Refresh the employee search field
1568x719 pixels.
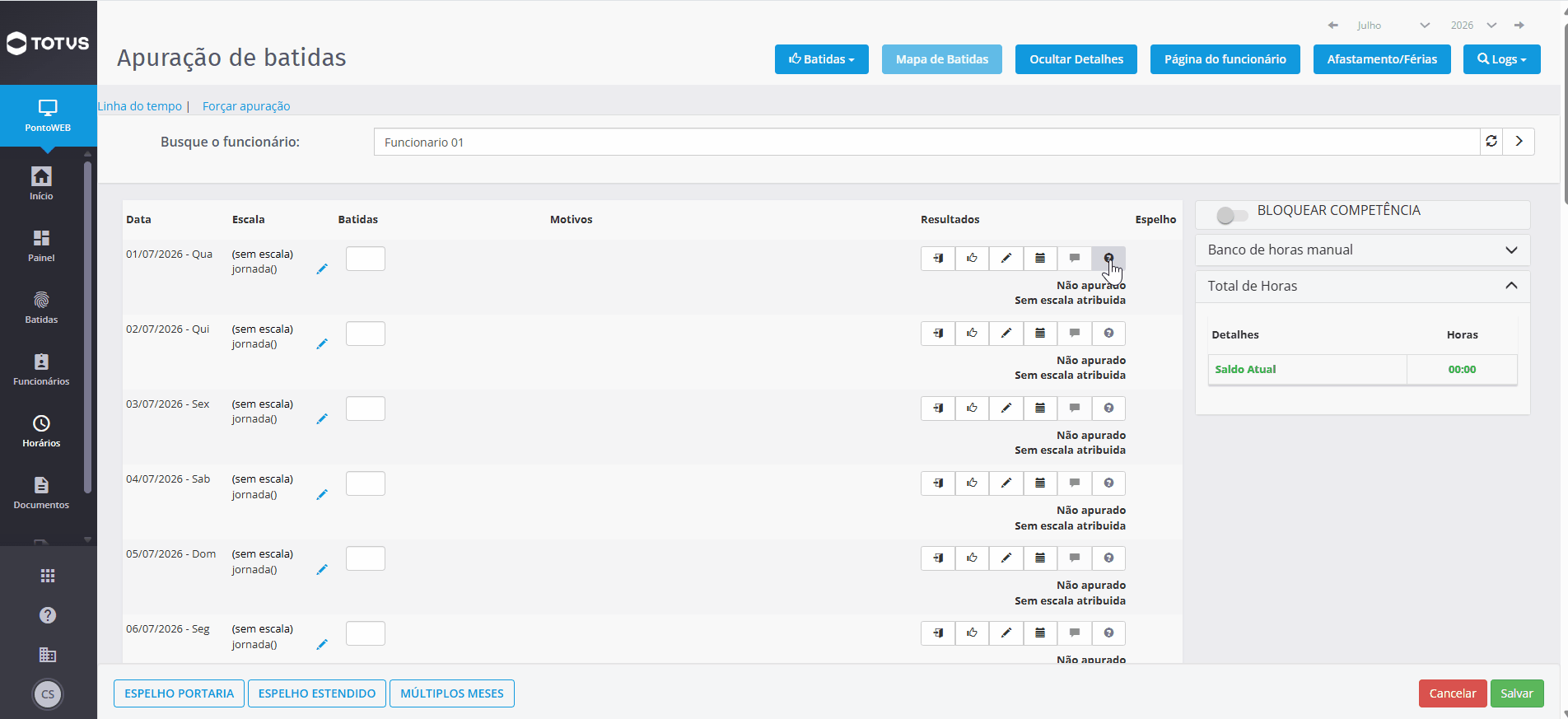click(1491, 142)
